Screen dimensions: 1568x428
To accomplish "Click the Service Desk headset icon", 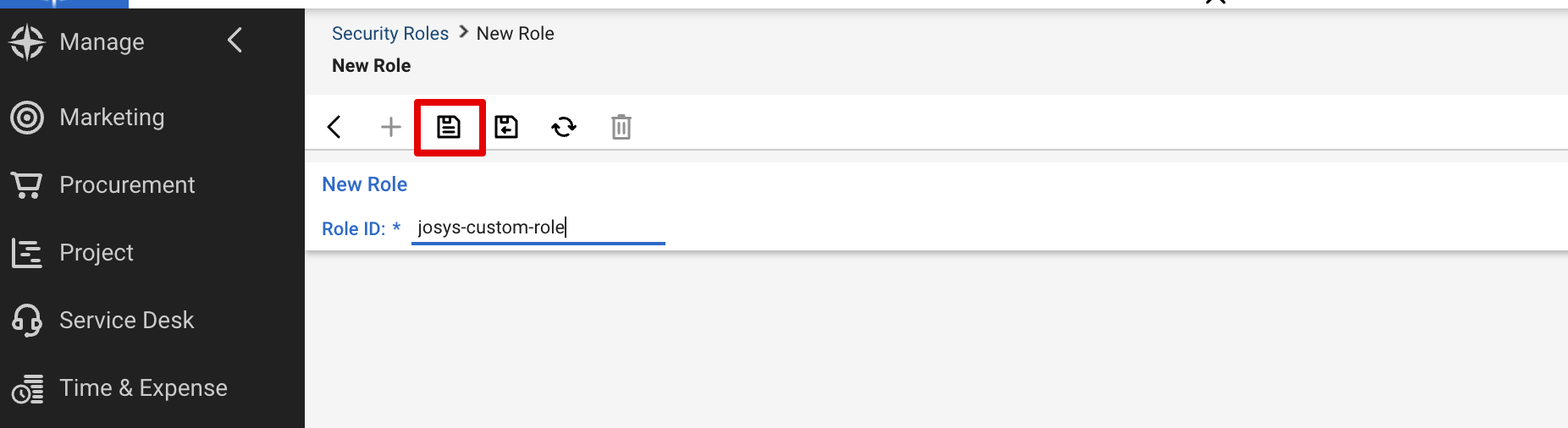I will 27,321.
